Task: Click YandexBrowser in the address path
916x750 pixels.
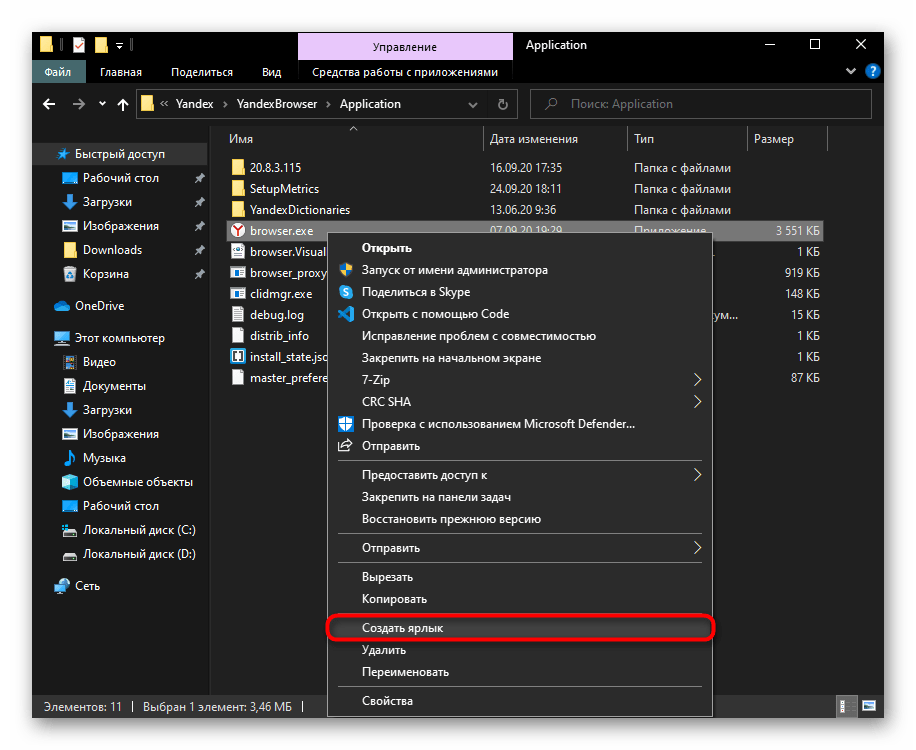Action: point(277,104)
